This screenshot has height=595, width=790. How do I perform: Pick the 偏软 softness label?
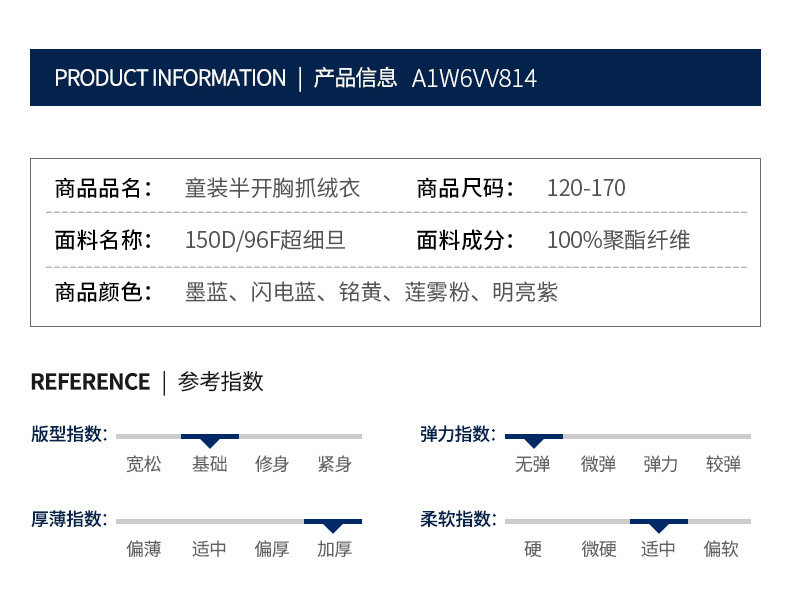point(723,549)
